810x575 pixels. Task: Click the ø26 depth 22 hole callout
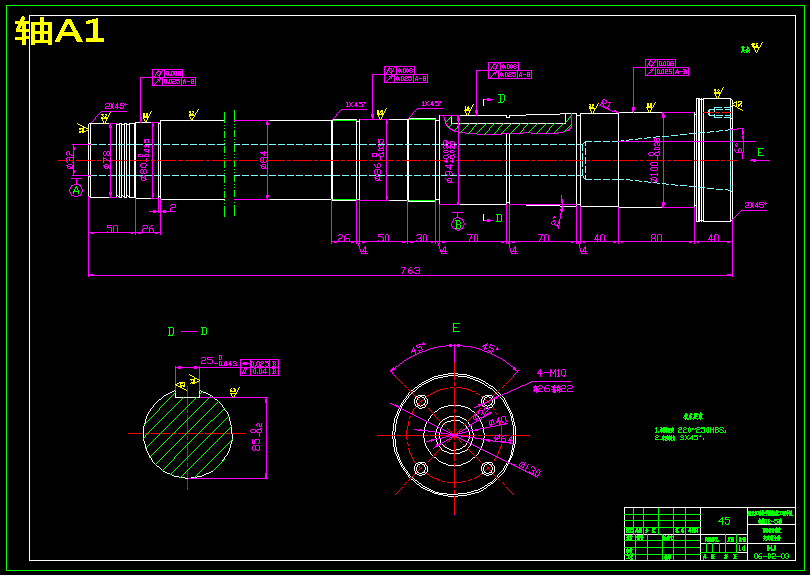pos(553,389)
